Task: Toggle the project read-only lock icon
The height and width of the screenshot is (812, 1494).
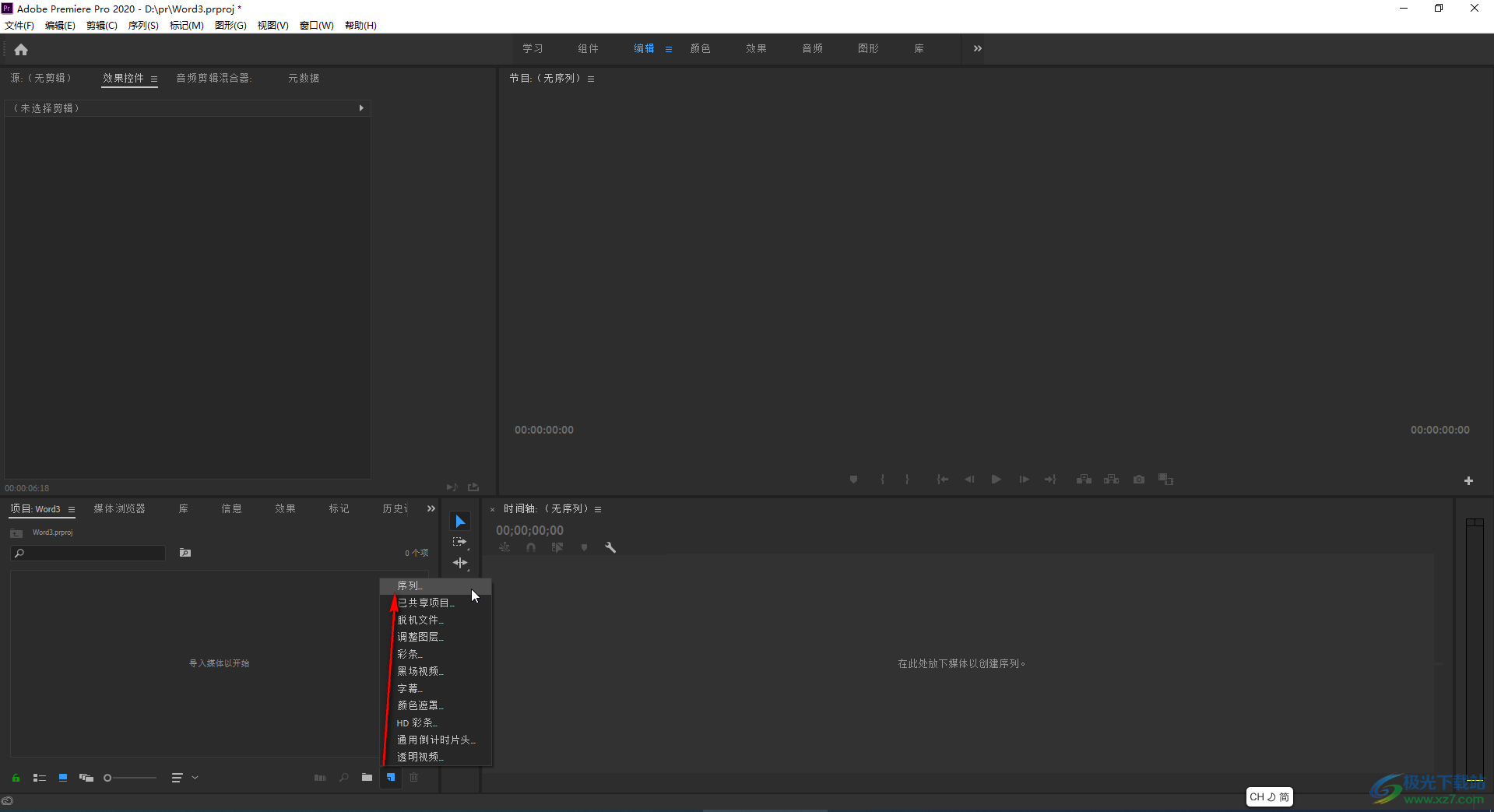Action: 16,778
